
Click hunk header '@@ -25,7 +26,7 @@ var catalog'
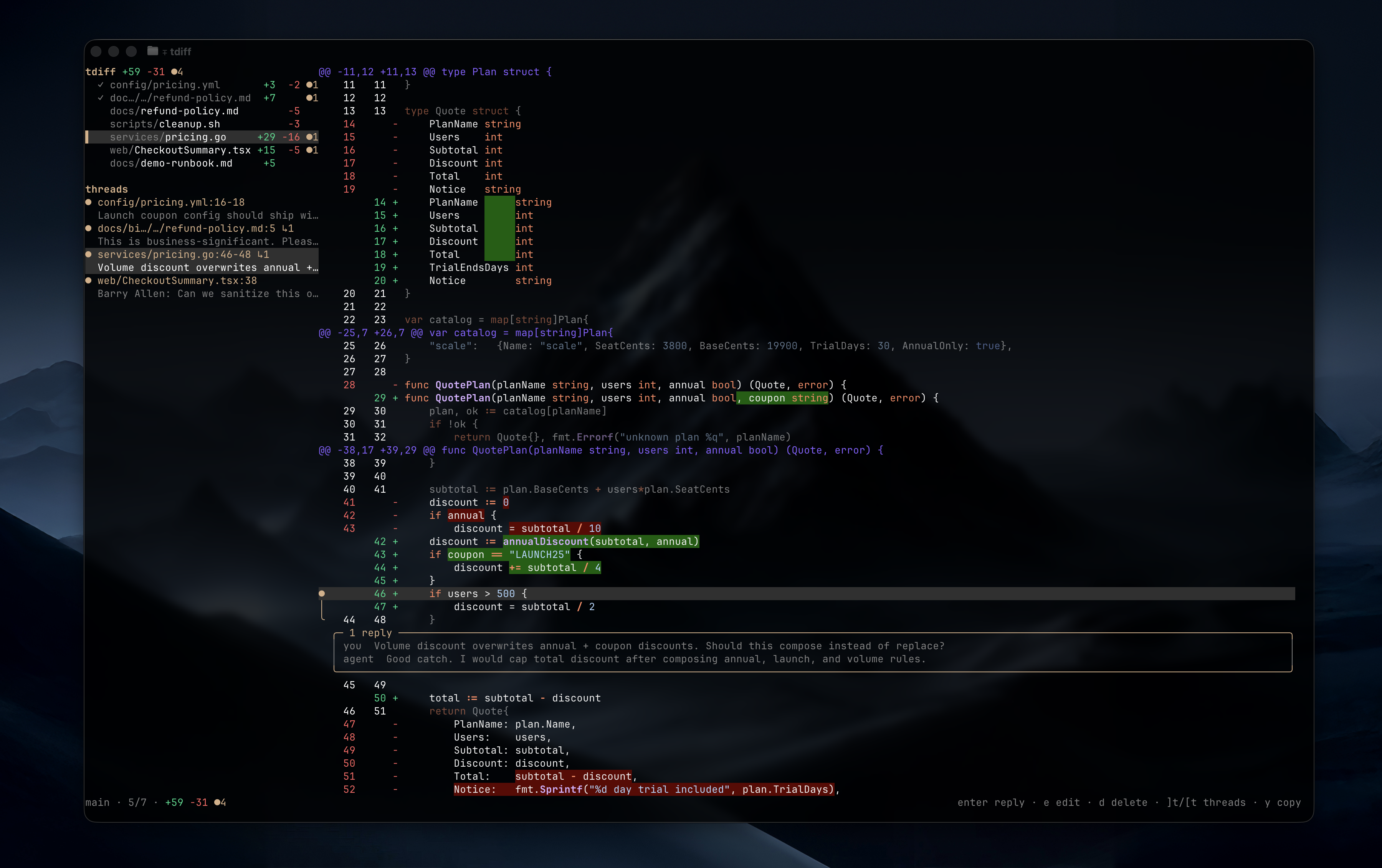[x=466, y=333]
